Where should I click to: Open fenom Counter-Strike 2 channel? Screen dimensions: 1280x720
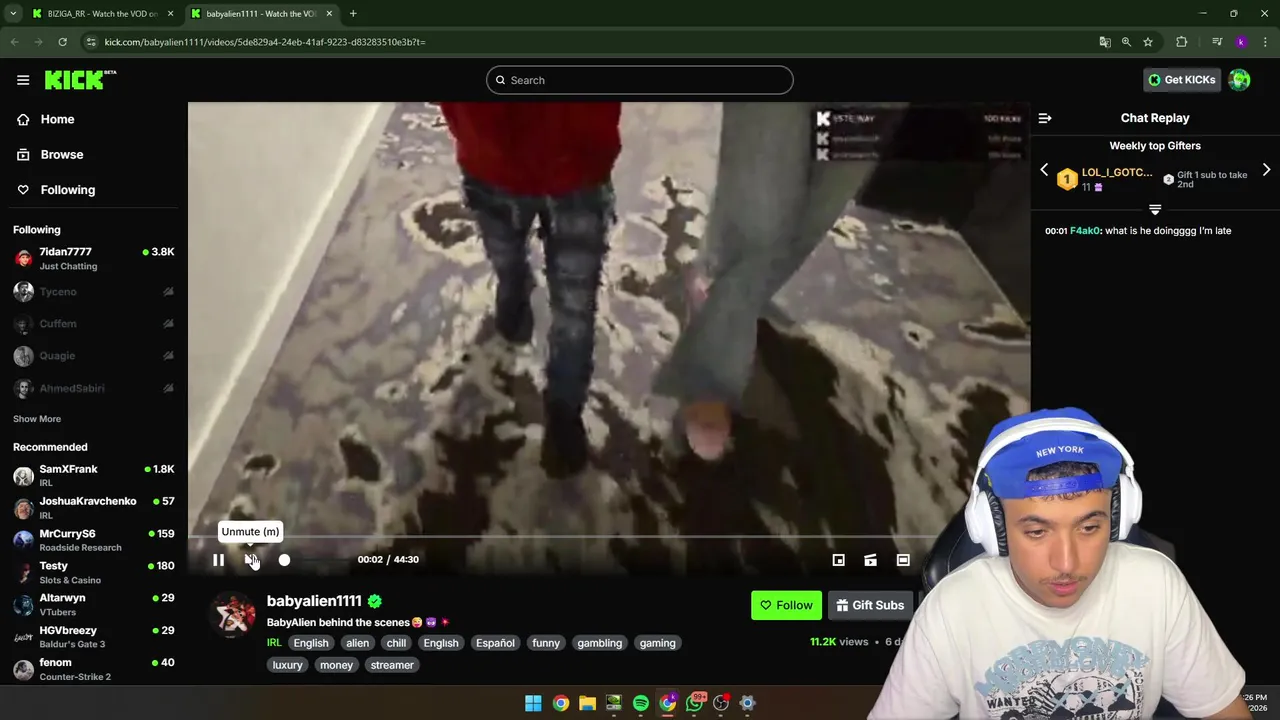tap(94, 669)
